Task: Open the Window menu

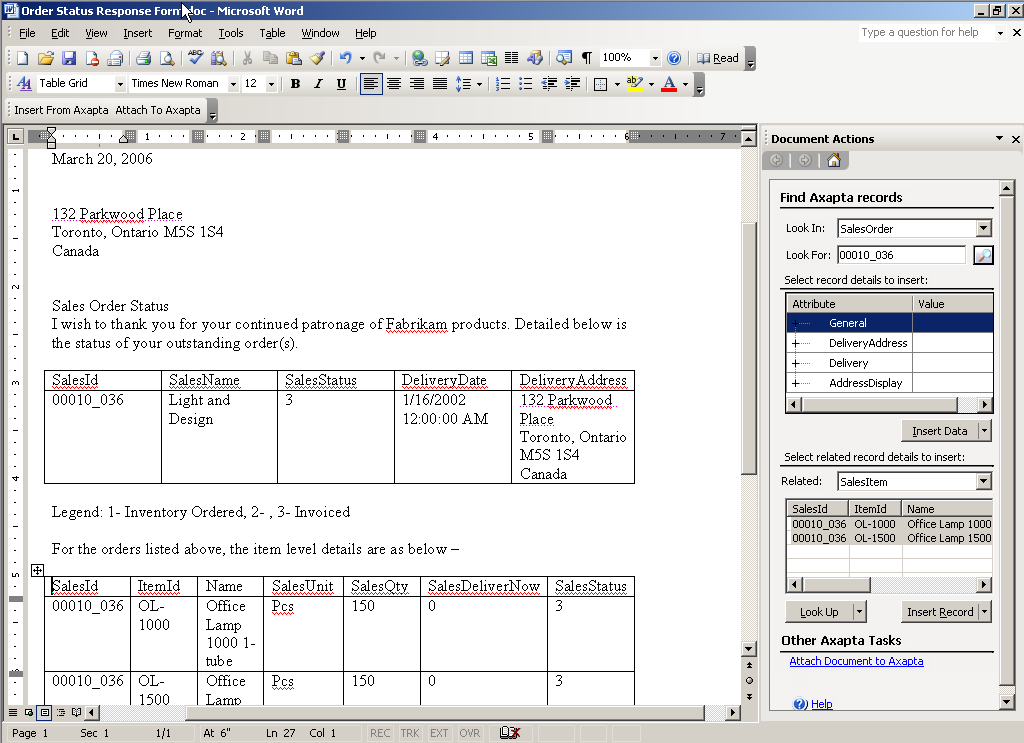Action: pos(320,33)
